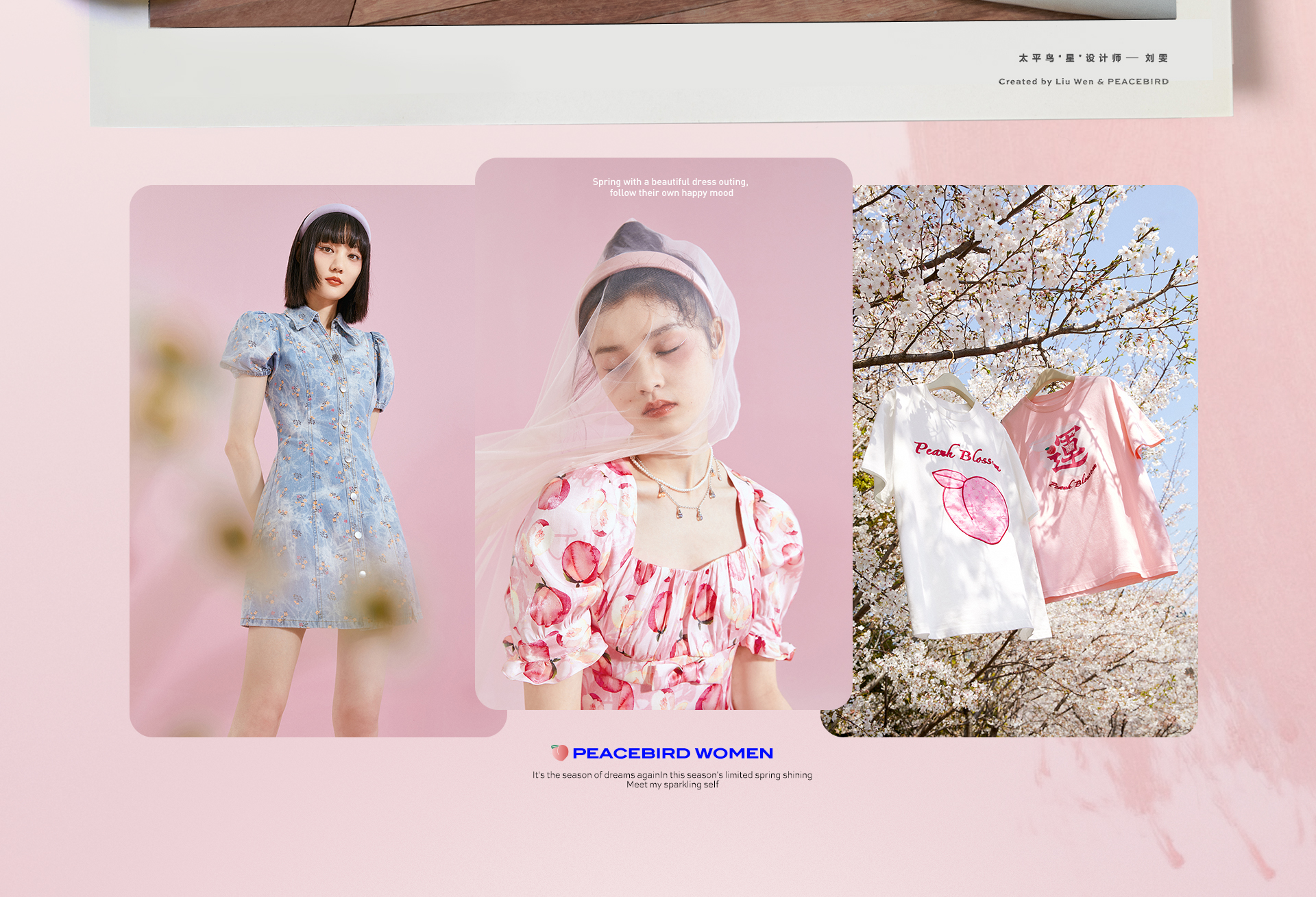This screenshot has width=1316, height=897.
Task: Click the 'Created by Liu Wen & PEACEBIRD' text
Action: 1083,82
